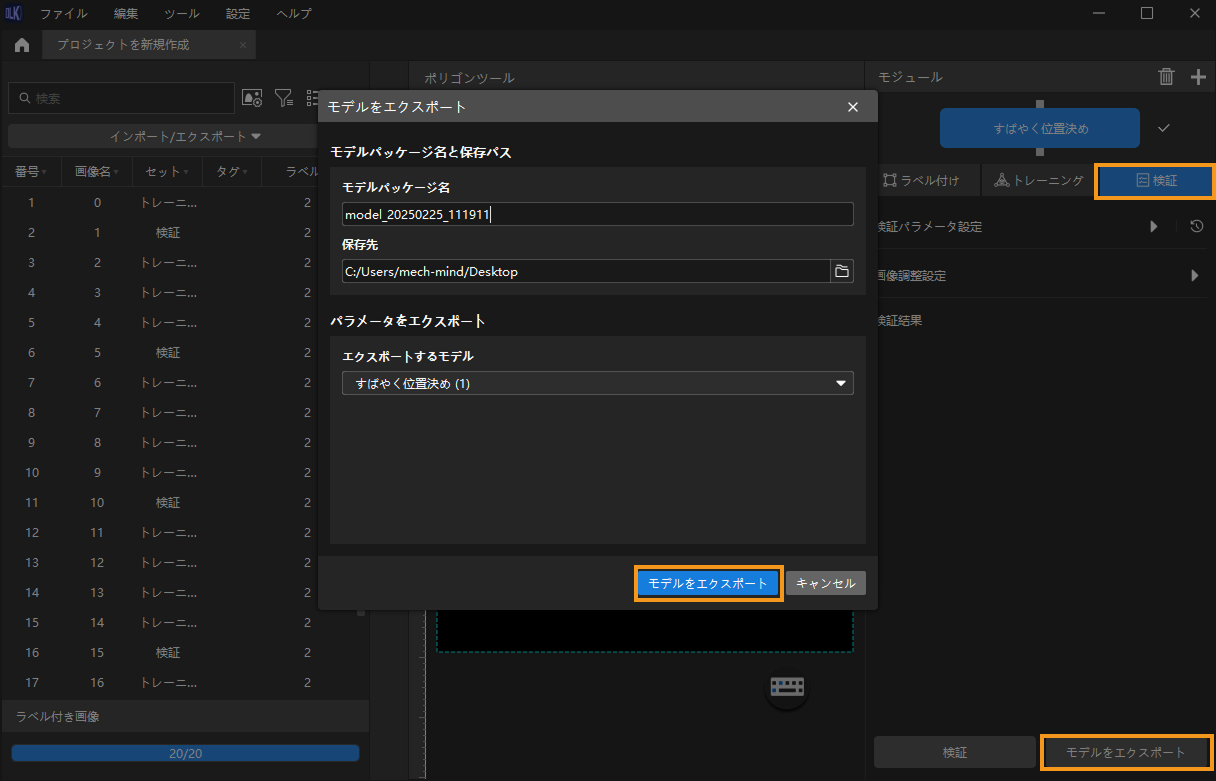Expand the 画像調整設定 section arrow

coord(1194,276)
